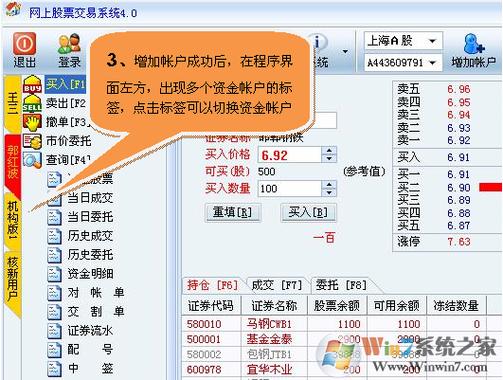Viewport: 503px width, 380px height.
Task: Click document icon beside 交割单
Action: [x=54, y=312]
